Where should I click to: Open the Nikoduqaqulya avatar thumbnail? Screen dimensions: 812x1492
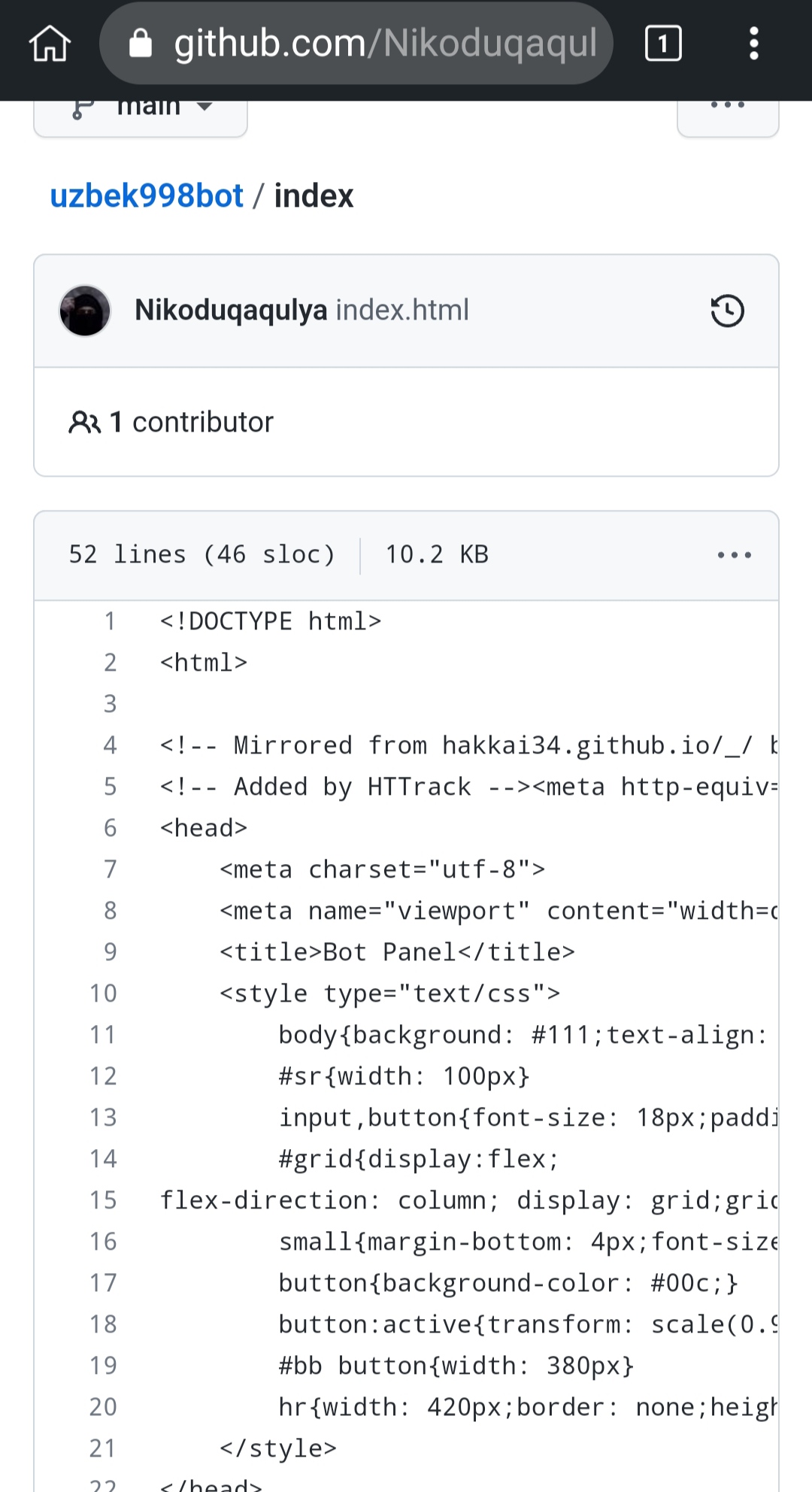click(85, 310)
